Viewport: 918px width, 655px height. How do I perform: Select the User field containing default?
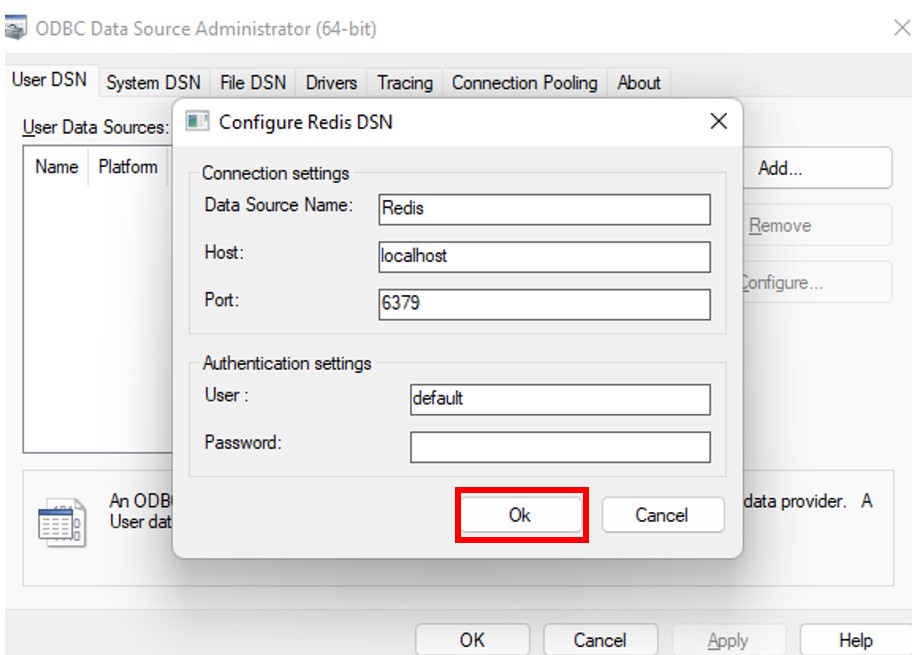560,399
